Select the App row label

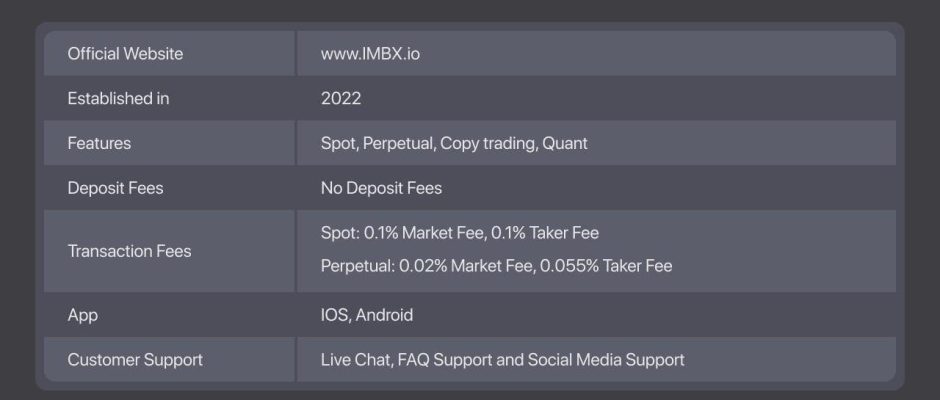82,315
